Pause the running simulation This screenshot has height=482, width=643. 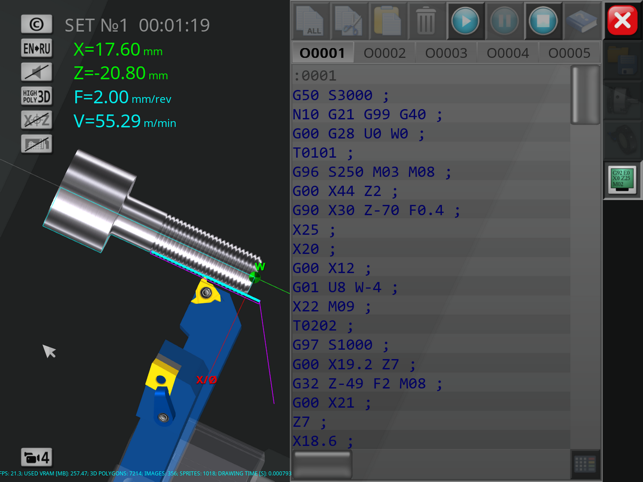click(x=504, y=21)
